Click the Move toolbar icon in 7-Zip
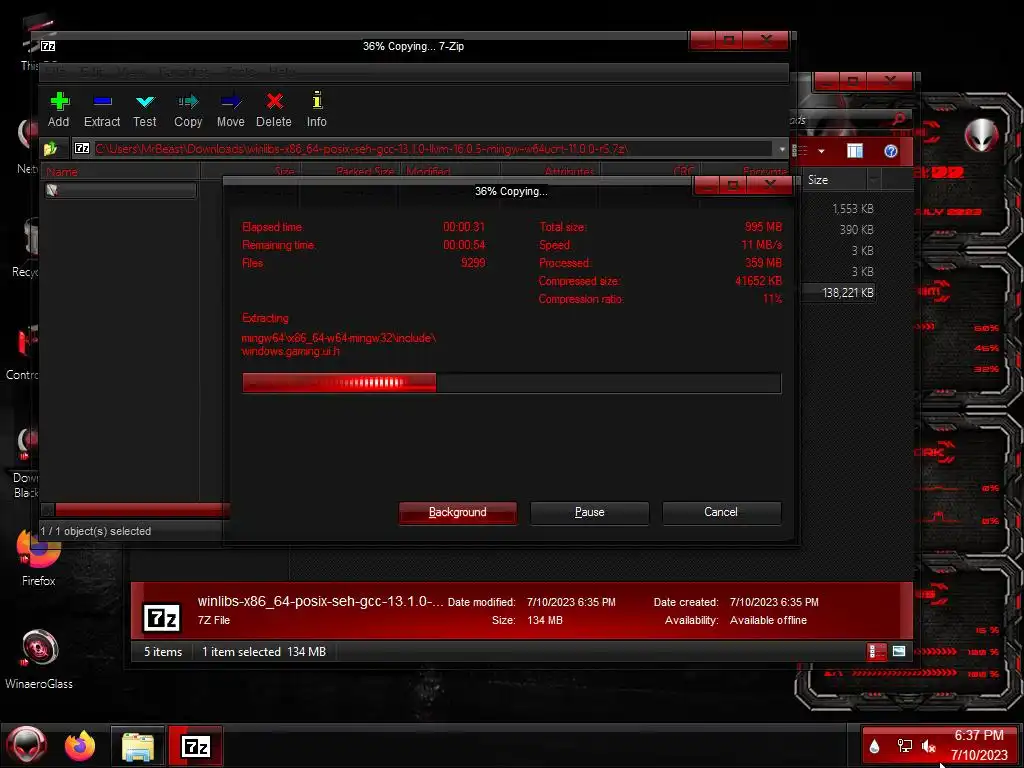 [x=231, y=101]
